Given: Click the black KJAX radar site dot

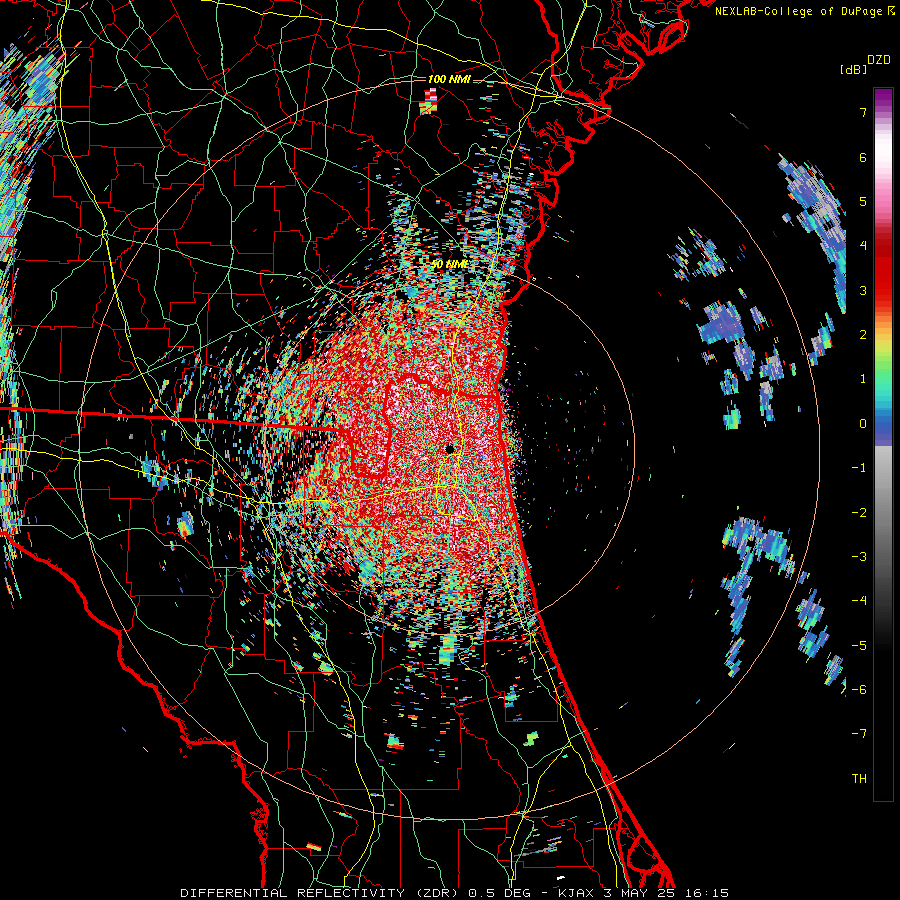Looking at the screenshot, I should (x=450, y=449).
